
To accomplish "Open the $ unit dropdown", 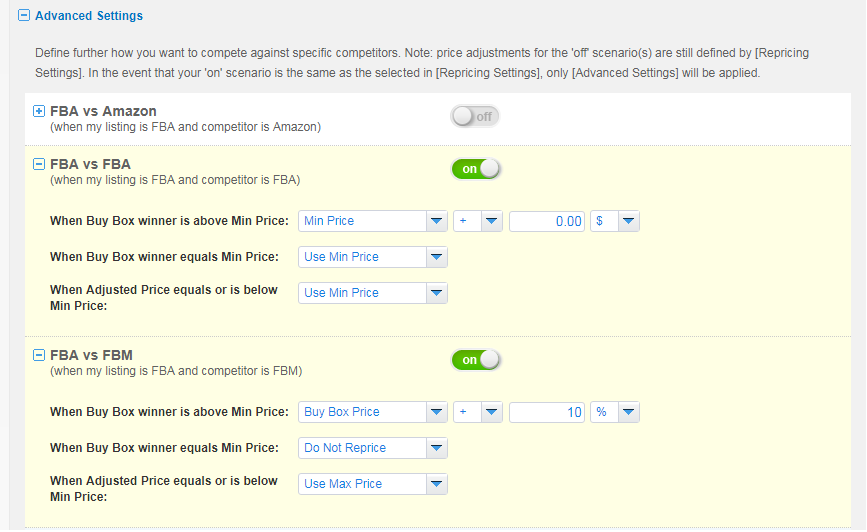I will (x=615, y=221).
